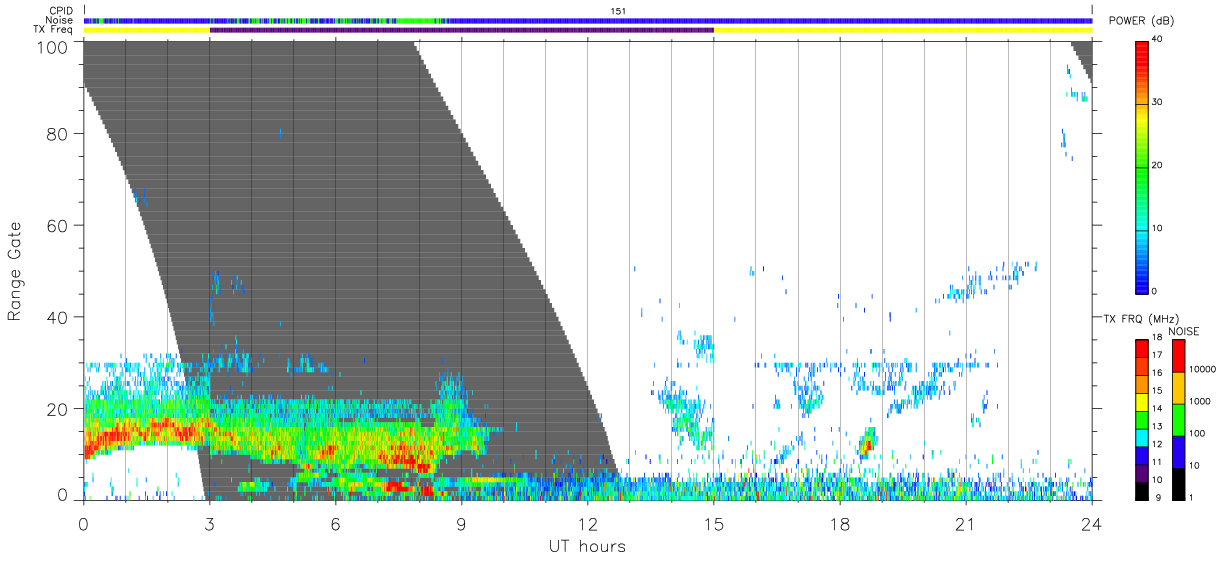Select the 12 tick on UT hours axis

(587, 523)
